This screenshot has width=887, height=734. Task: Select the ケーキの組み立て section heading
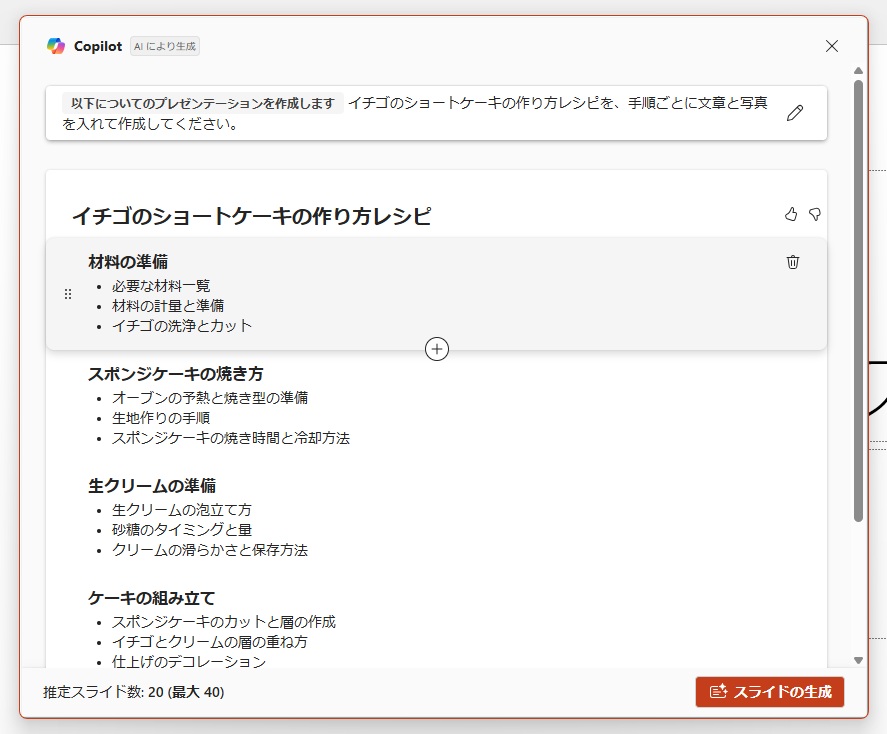click(x=152, y=598)
